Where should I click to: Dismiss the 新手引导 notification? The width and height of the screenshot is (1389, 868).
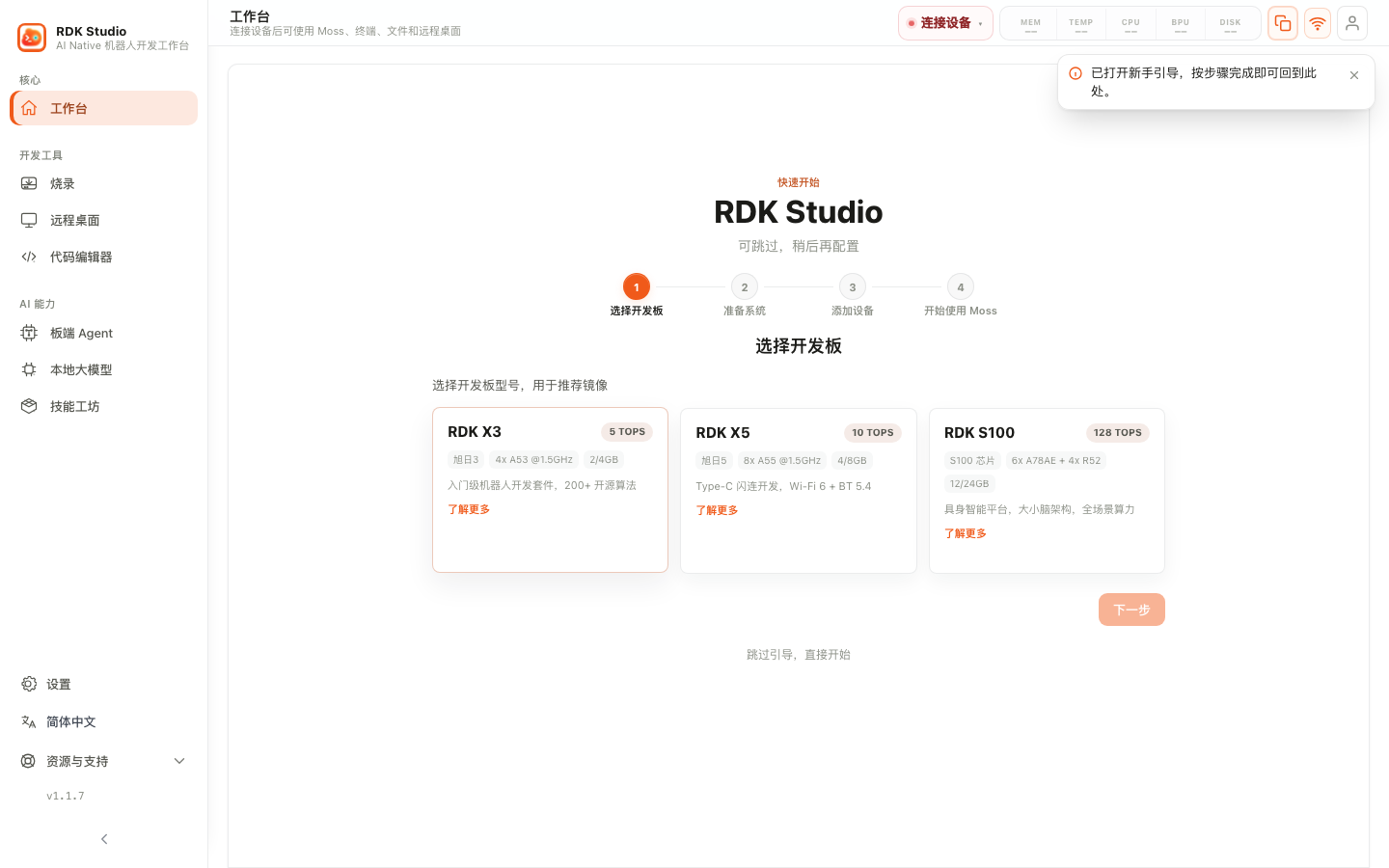(x=1354, y=75)
